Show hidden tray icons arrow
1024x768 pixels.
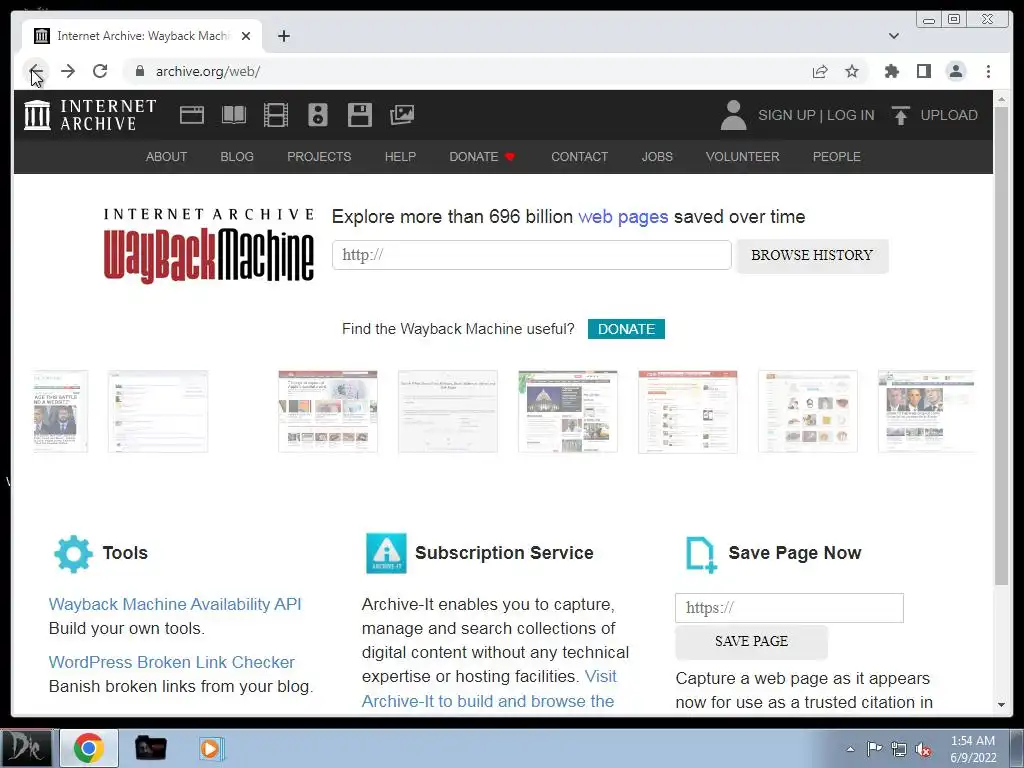(850, 749)
